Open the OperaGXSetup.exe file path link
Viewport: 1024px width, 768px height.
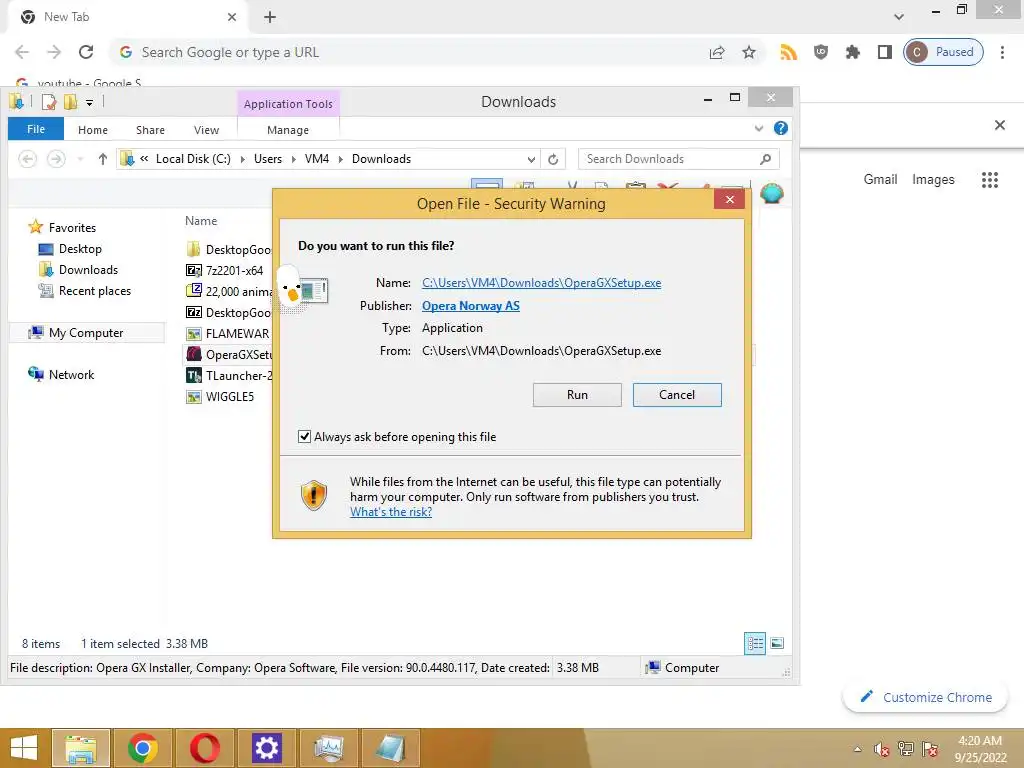[541, 283]
